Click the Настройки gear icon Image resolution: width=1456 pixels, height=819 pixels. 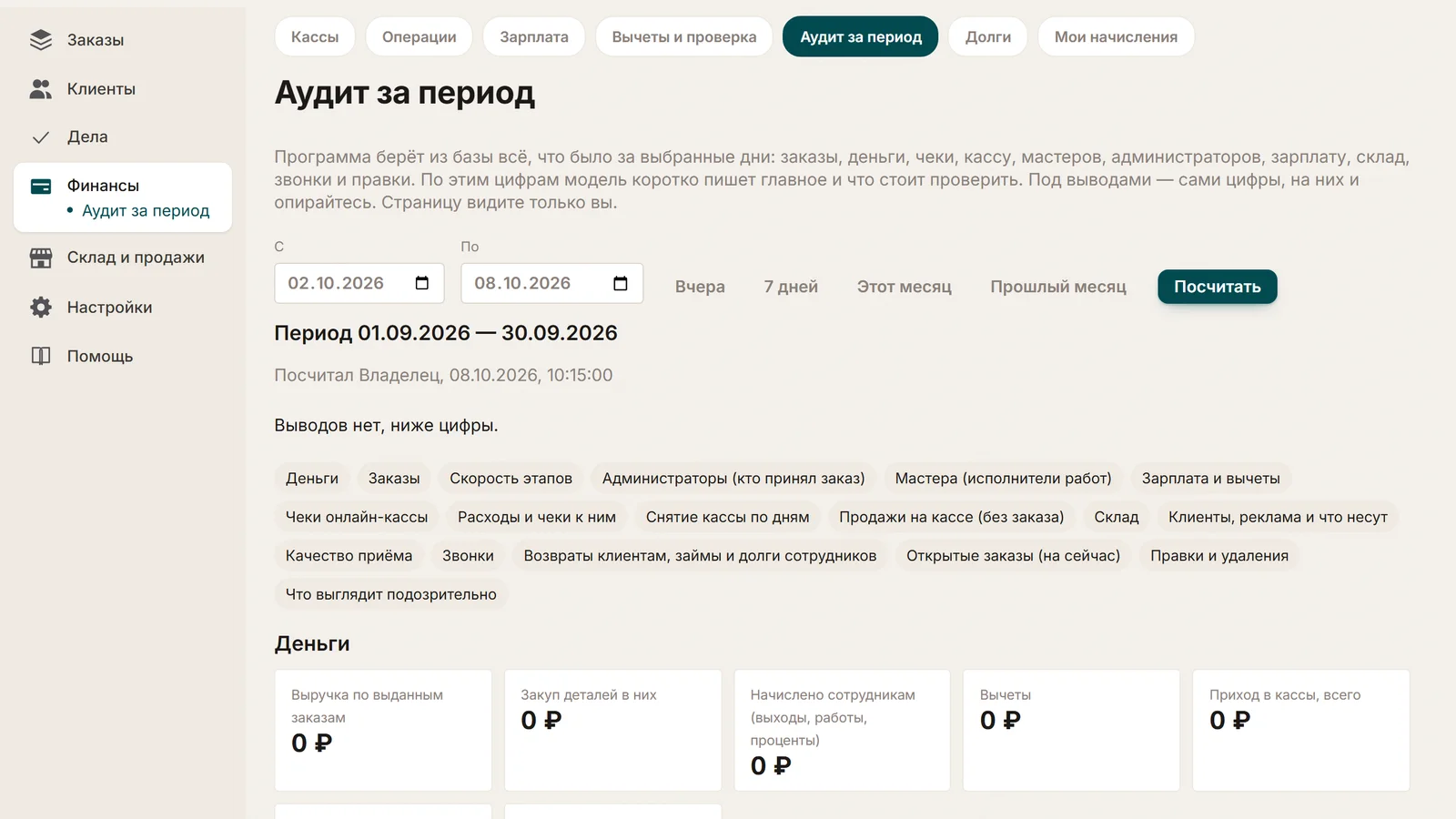tap(41, 308)
